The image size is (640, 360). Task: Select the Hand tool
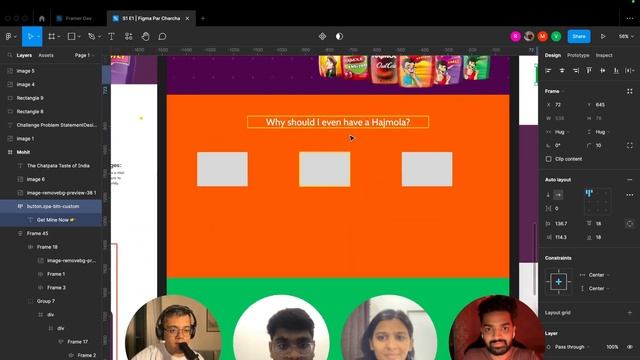[x=145, y=36]
